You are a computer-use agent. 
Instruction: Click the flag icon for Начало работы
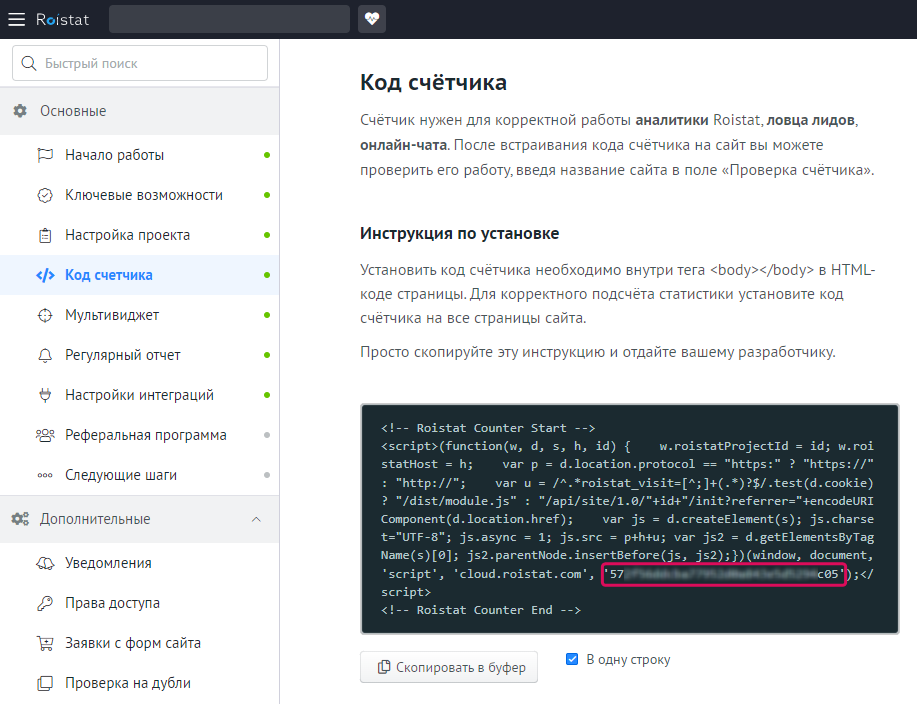[45, 155]
